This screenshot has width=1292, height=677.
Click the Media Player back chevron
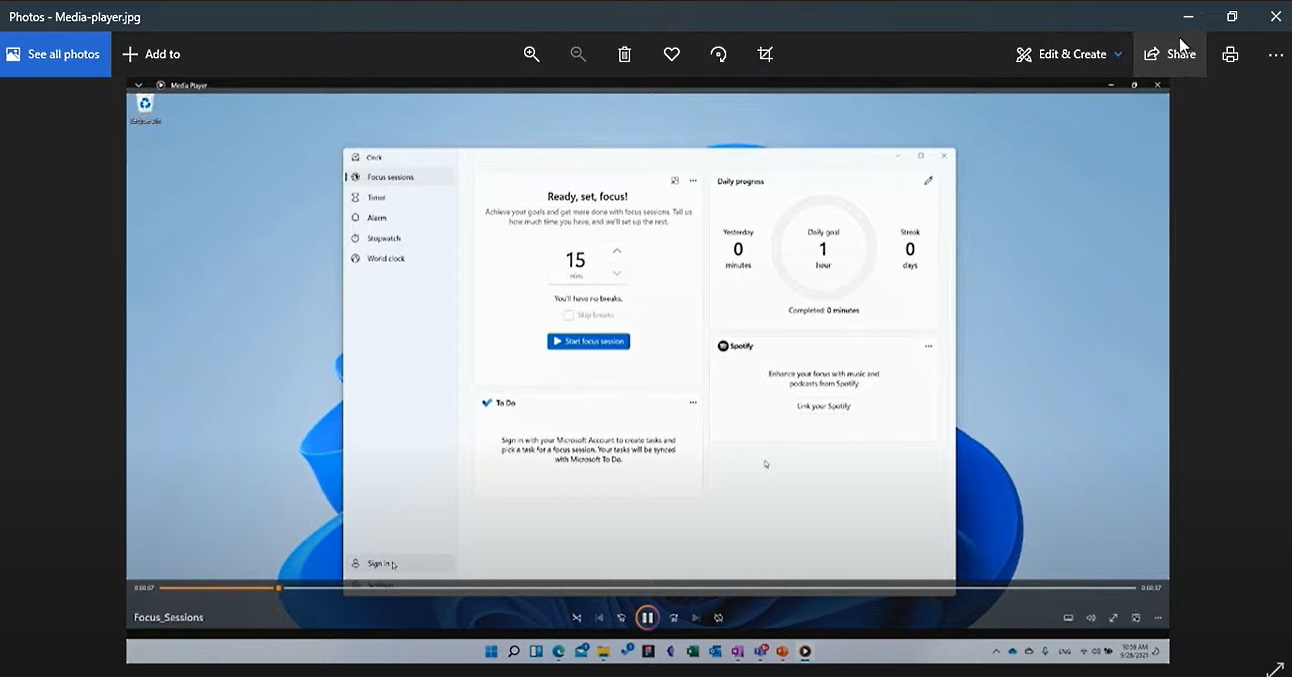click(138, 85)
